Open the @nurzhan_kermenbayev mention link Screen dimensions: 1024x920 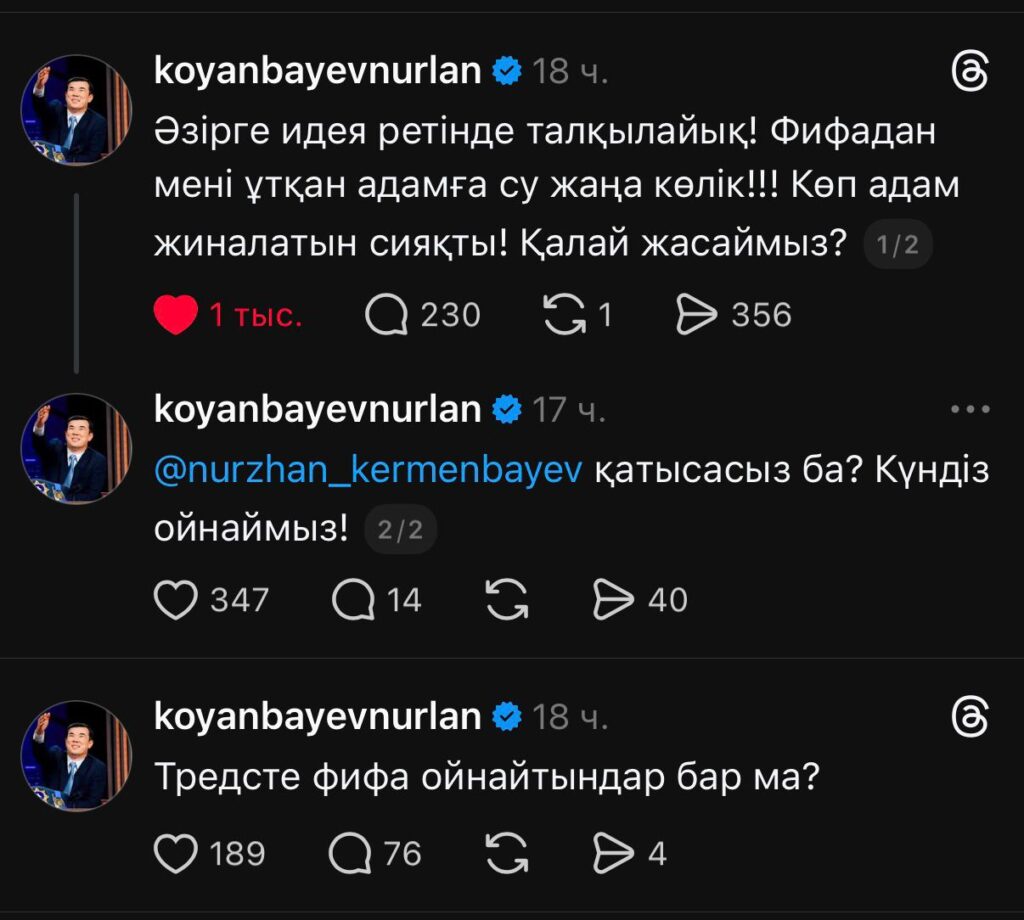coord(368,471)
